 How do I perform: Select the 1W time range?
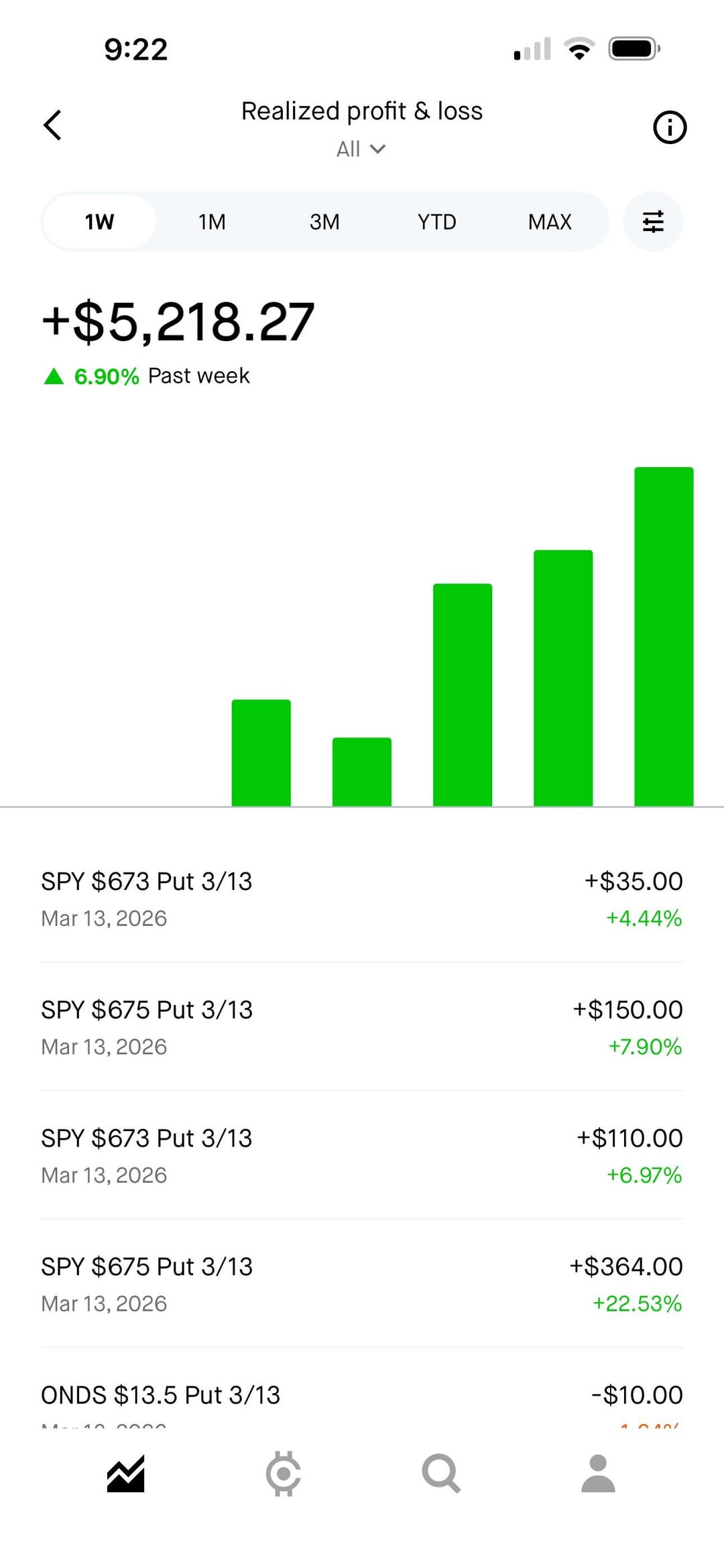pos(99,222)
